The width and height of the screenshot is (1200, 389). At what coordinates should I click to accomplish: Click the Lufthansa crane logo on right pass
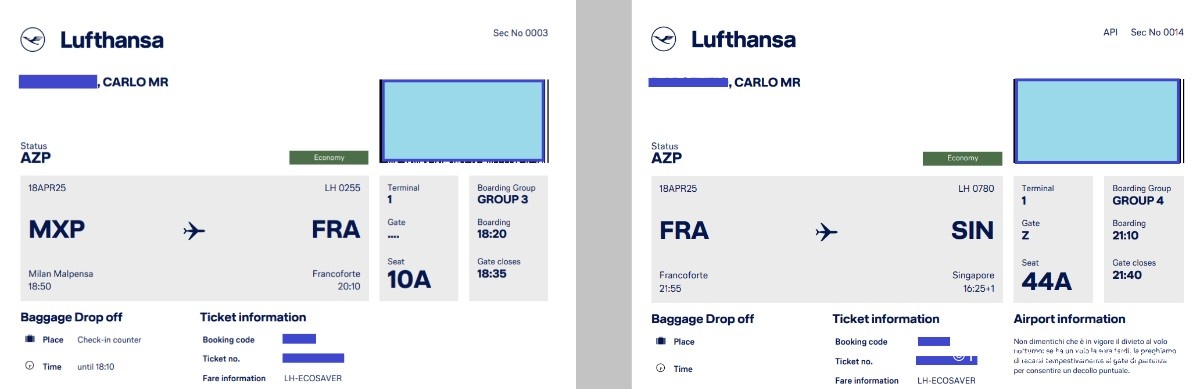(664, 40)
